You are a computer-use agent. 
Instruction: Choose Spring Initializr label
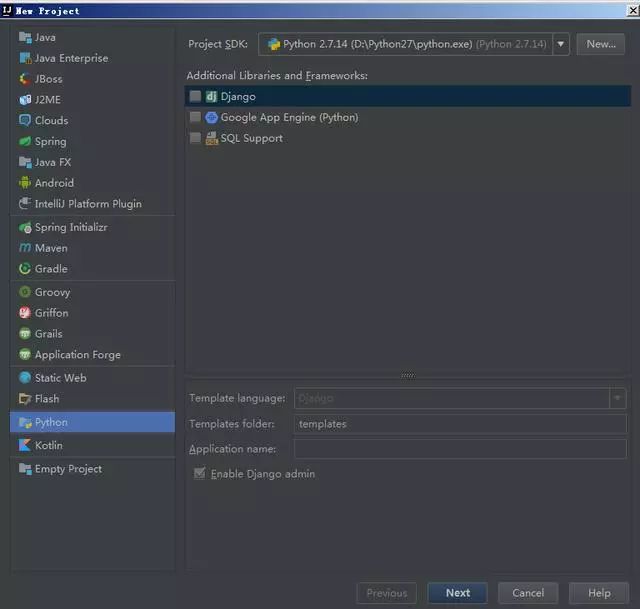71,227
